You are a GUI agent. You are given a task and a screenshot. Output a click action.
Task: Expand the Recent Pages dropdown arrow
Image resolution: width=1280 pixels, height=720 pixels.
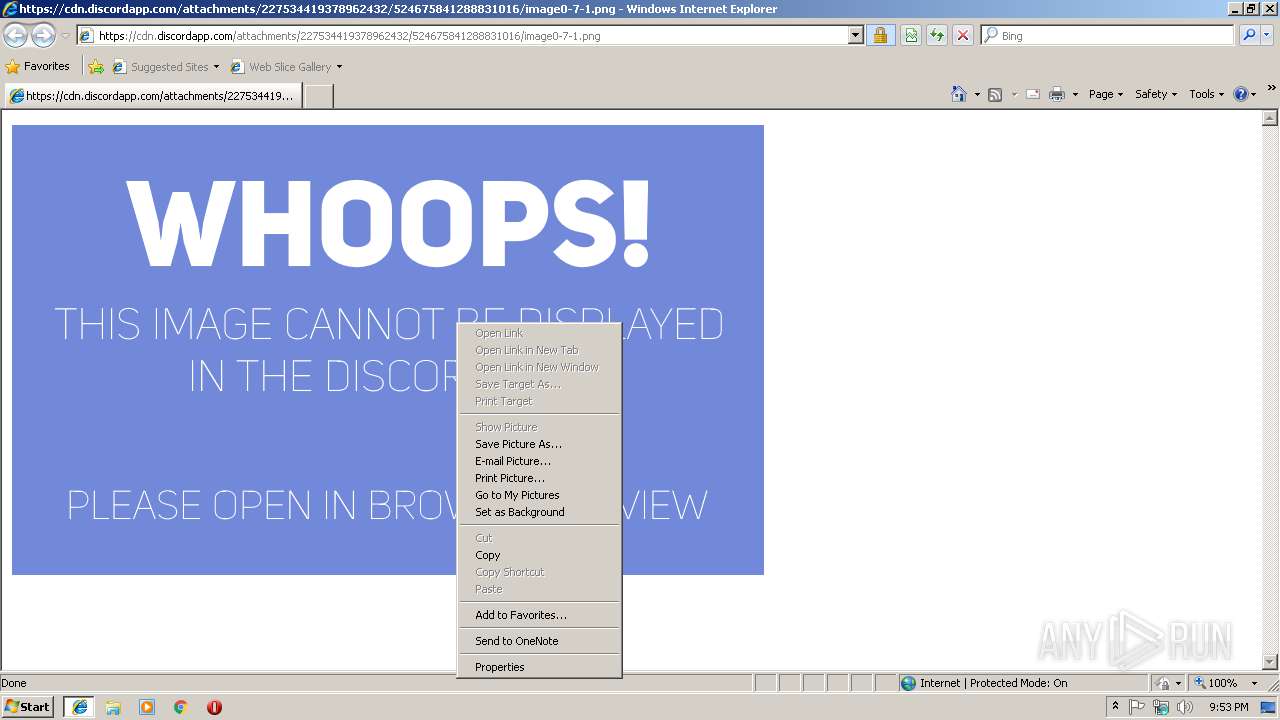click(65, 36)
